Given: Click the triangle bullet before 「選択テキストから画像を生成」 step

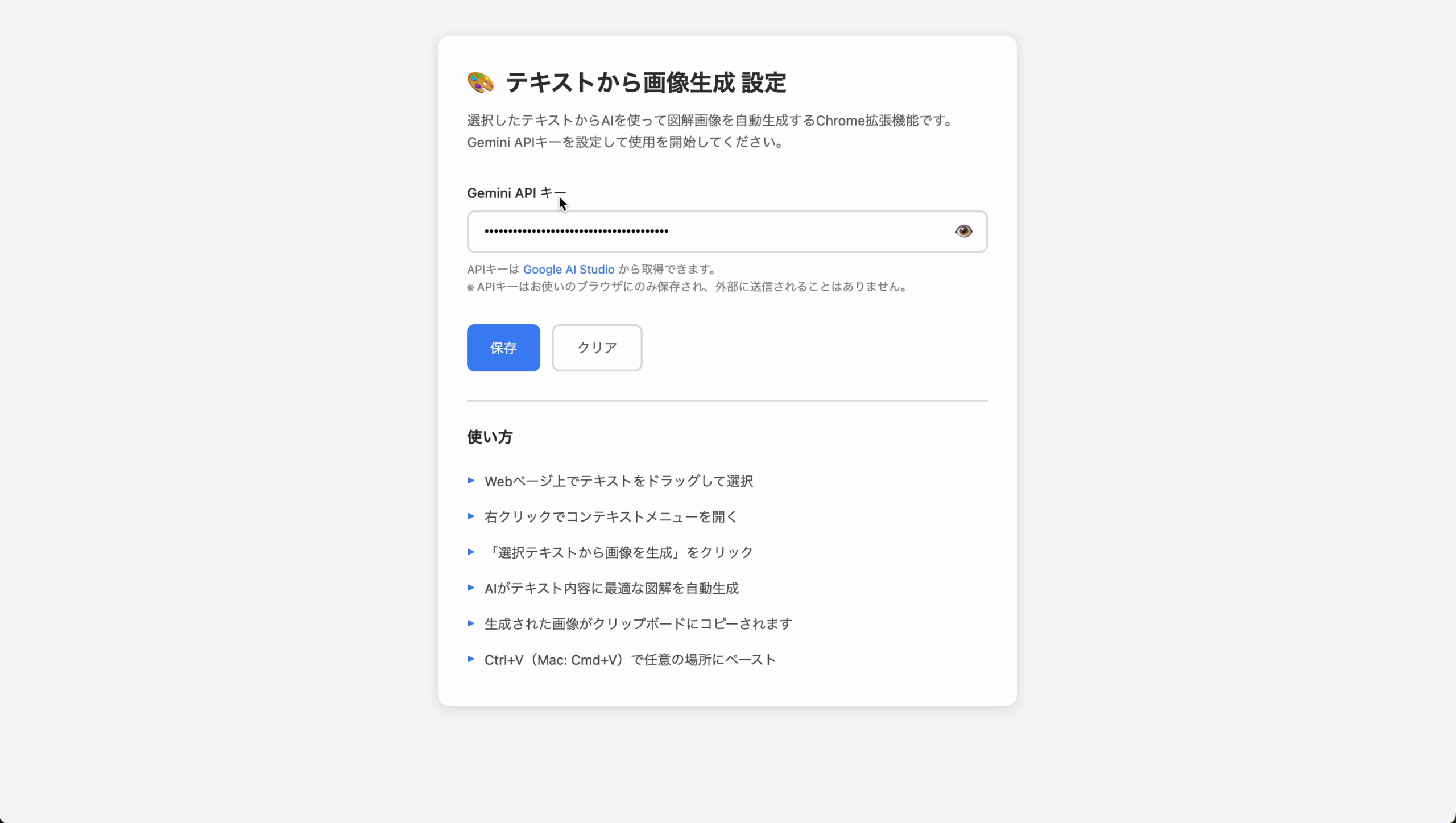Looking at the screenshot, I should pyautogui.click(x=471, y=552).
